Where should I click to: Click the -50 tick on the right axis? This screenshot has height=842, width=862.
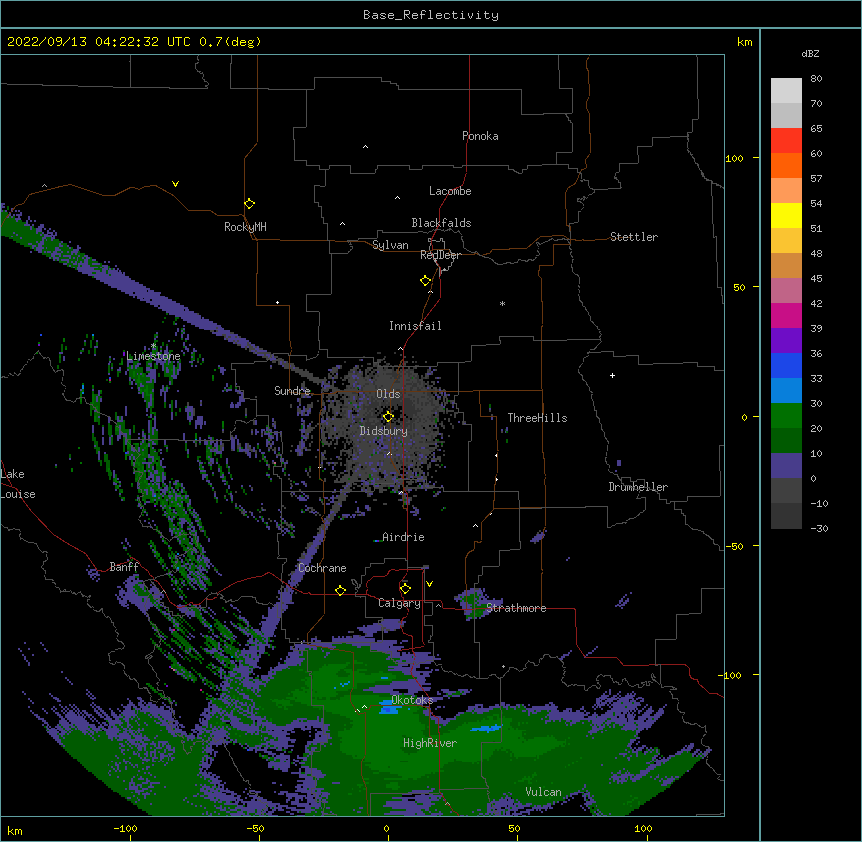[x=734, y=546]
